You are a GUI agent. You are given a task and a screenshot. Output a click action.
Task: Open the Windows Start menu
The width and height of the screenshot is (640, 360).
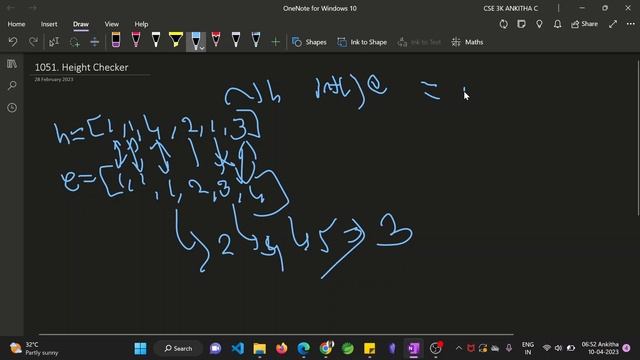point(140,348)
